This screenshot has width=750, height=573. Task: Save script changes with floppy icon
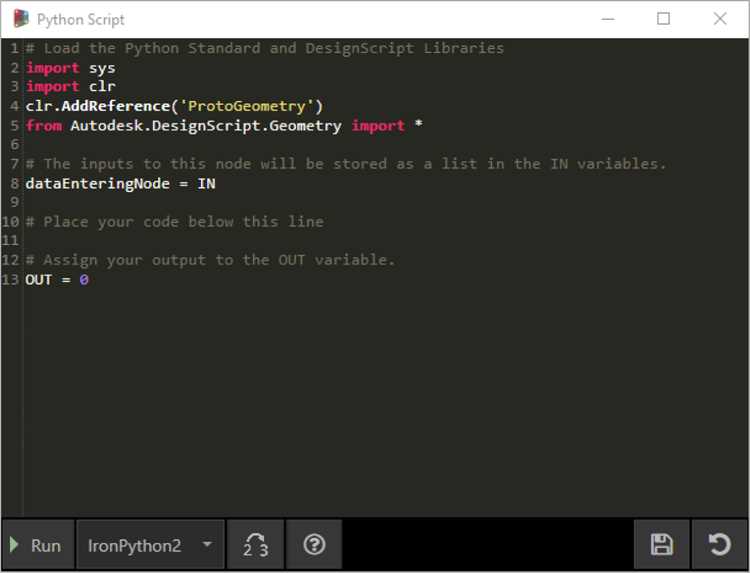(662, 545)
